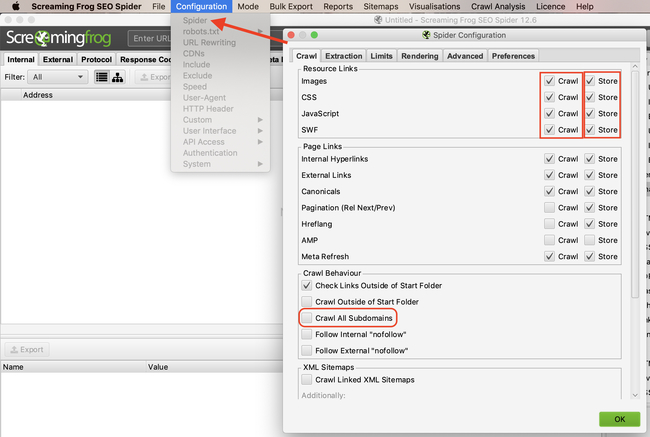
Task: Enable AMP Store checkbox
Action: click(589, 240)
